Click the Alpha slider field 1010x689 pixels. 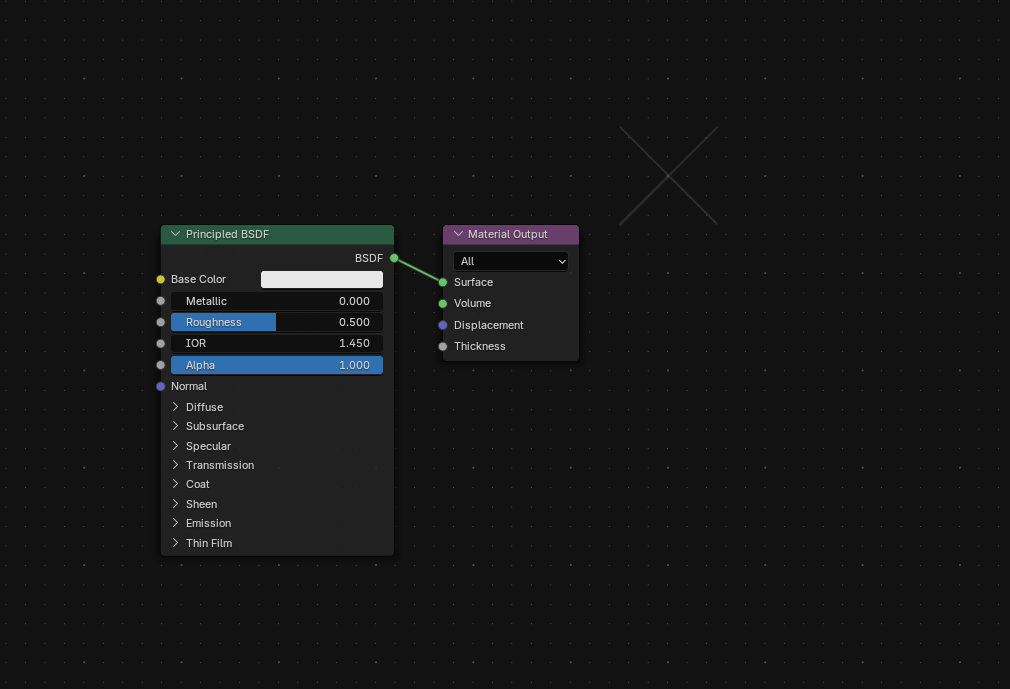coord(277,365)
